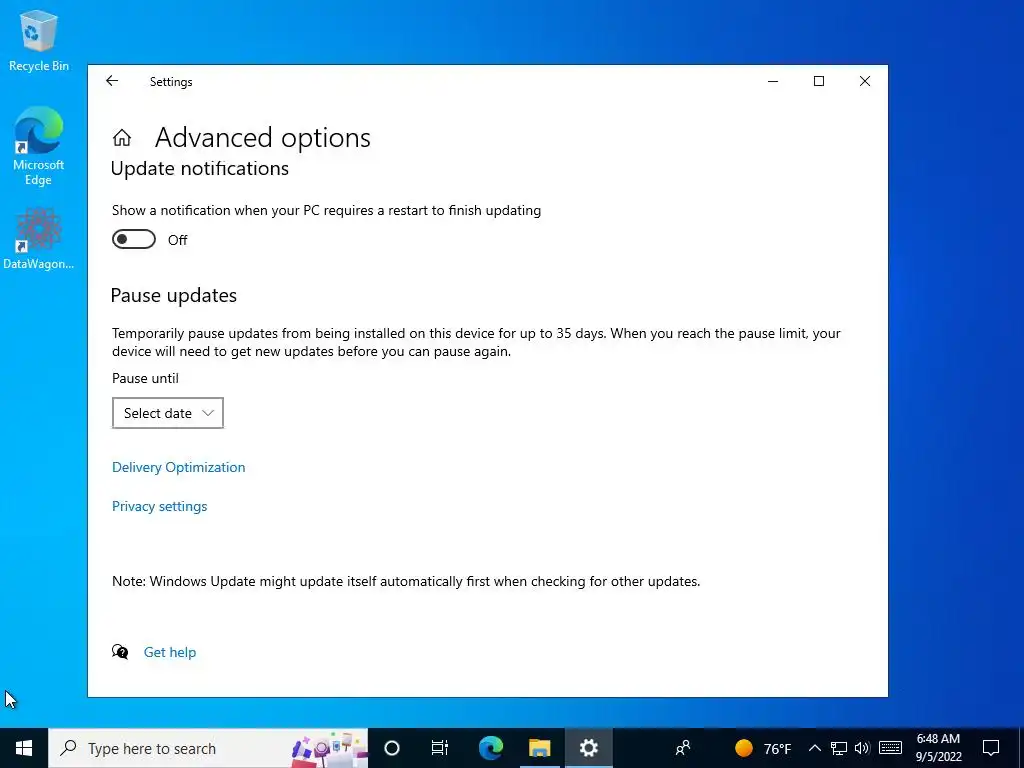Click the Get help link
Image resolution: width=1024 pixels, height=768 pixels.
170,652
